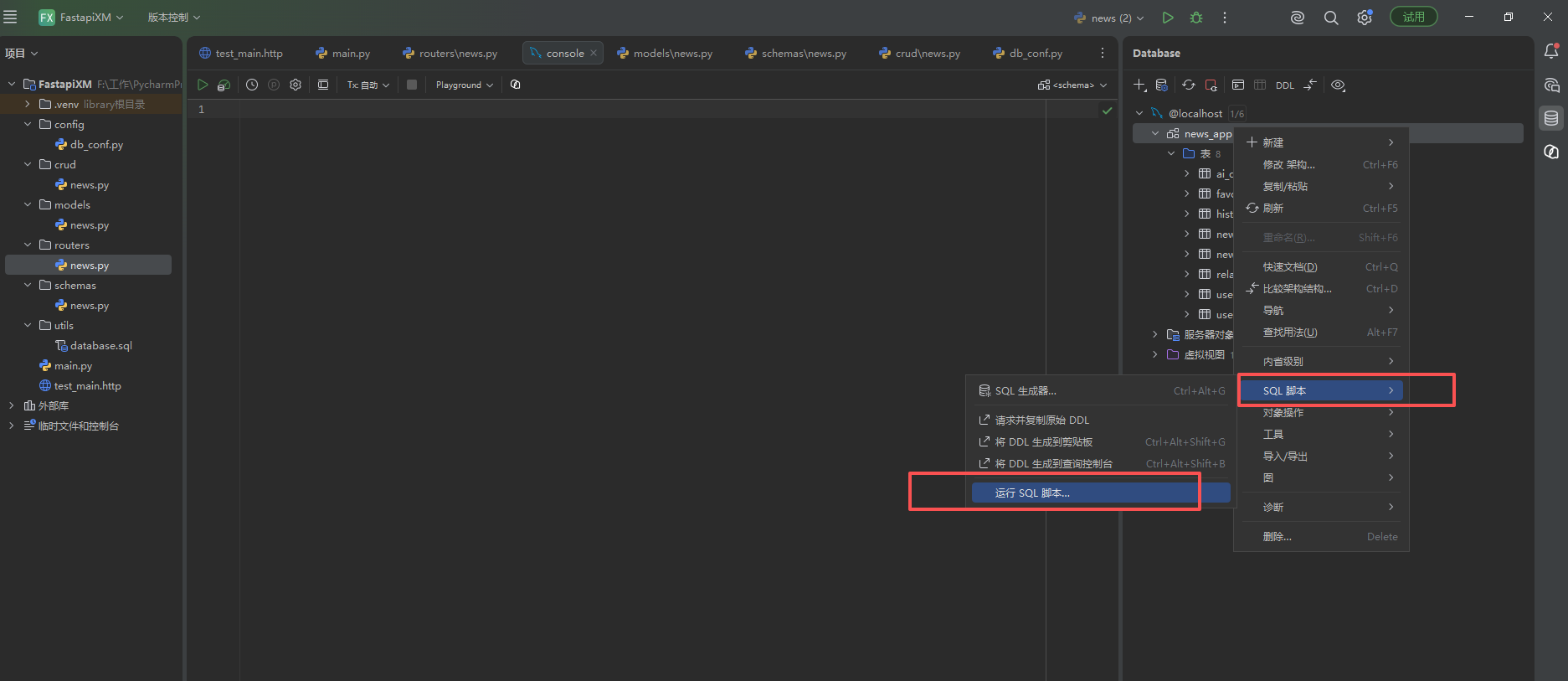Screen dimensions: 1568x681
Task: Open SQL Scripts context menu entry
Action: [1322, 390]
